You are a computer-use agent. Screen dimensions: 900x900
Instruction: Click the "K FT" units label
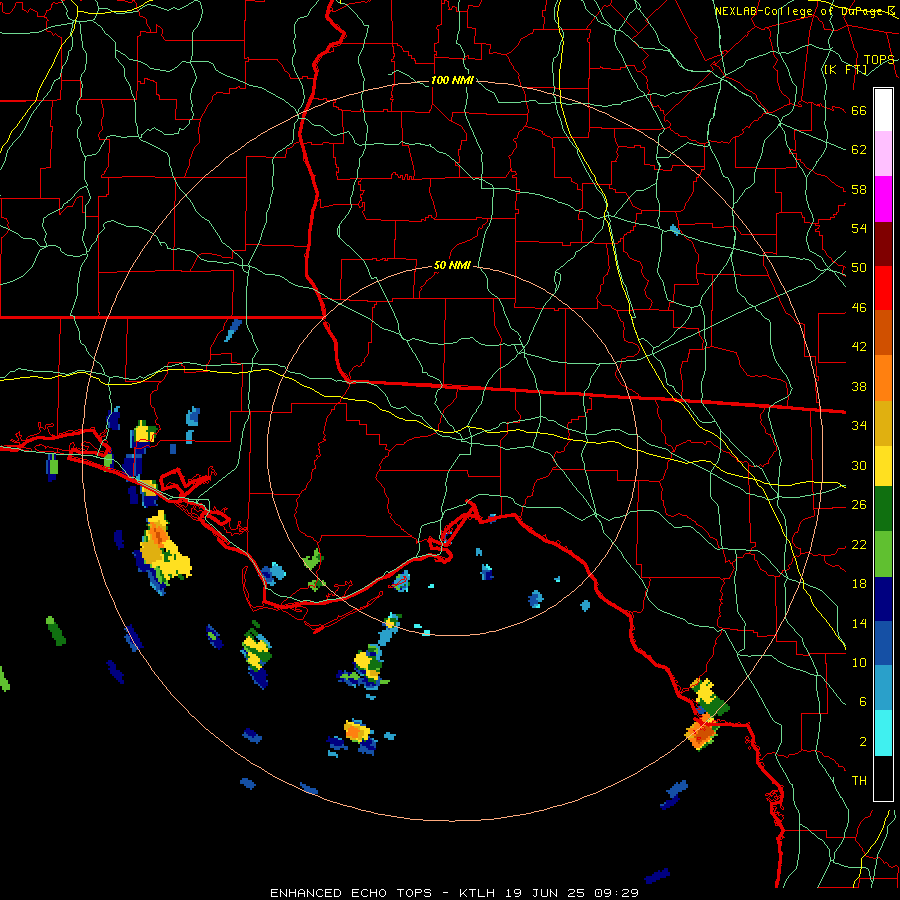846,70
